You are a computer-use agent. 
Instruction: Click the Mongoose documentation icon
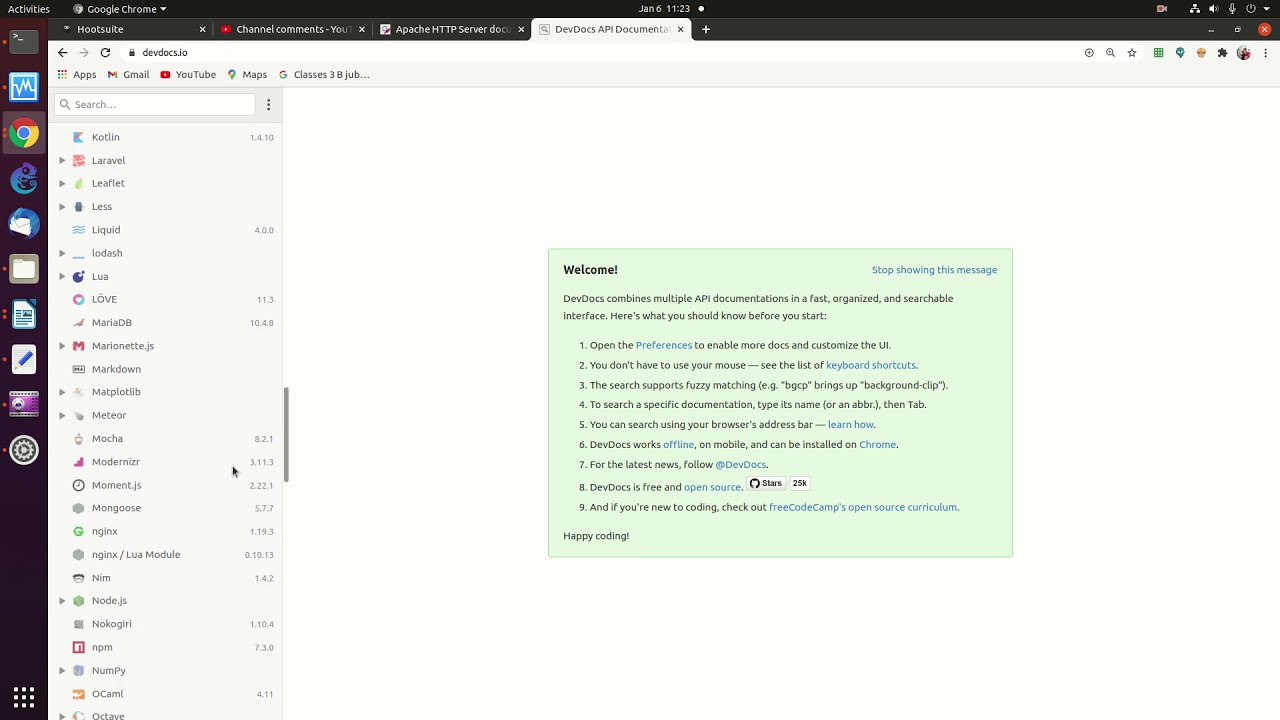tap(79, 508)
